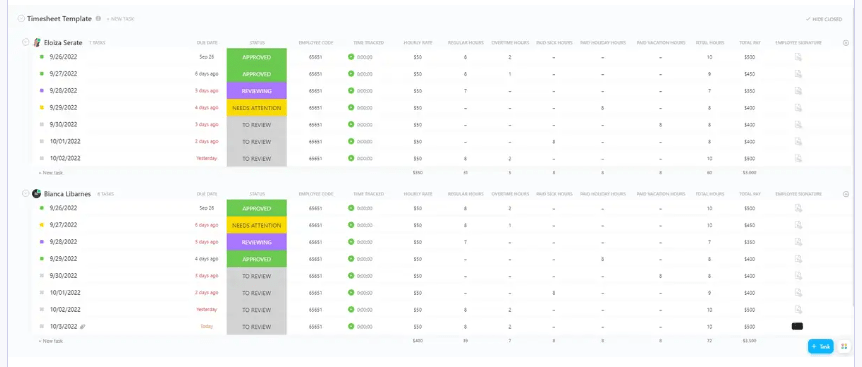Open NEEDS ATTENTION status on Eloiza's 9/29/2022
Screen dimensions: 862x367
coord(257,108)
